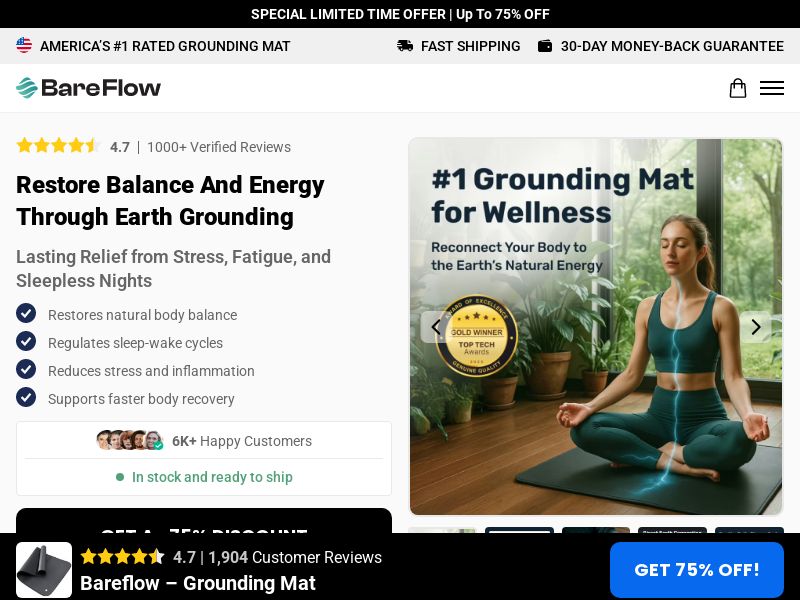Click the US flag icon
The height and width of the screenshot is (600, 800).
point(24,45)
